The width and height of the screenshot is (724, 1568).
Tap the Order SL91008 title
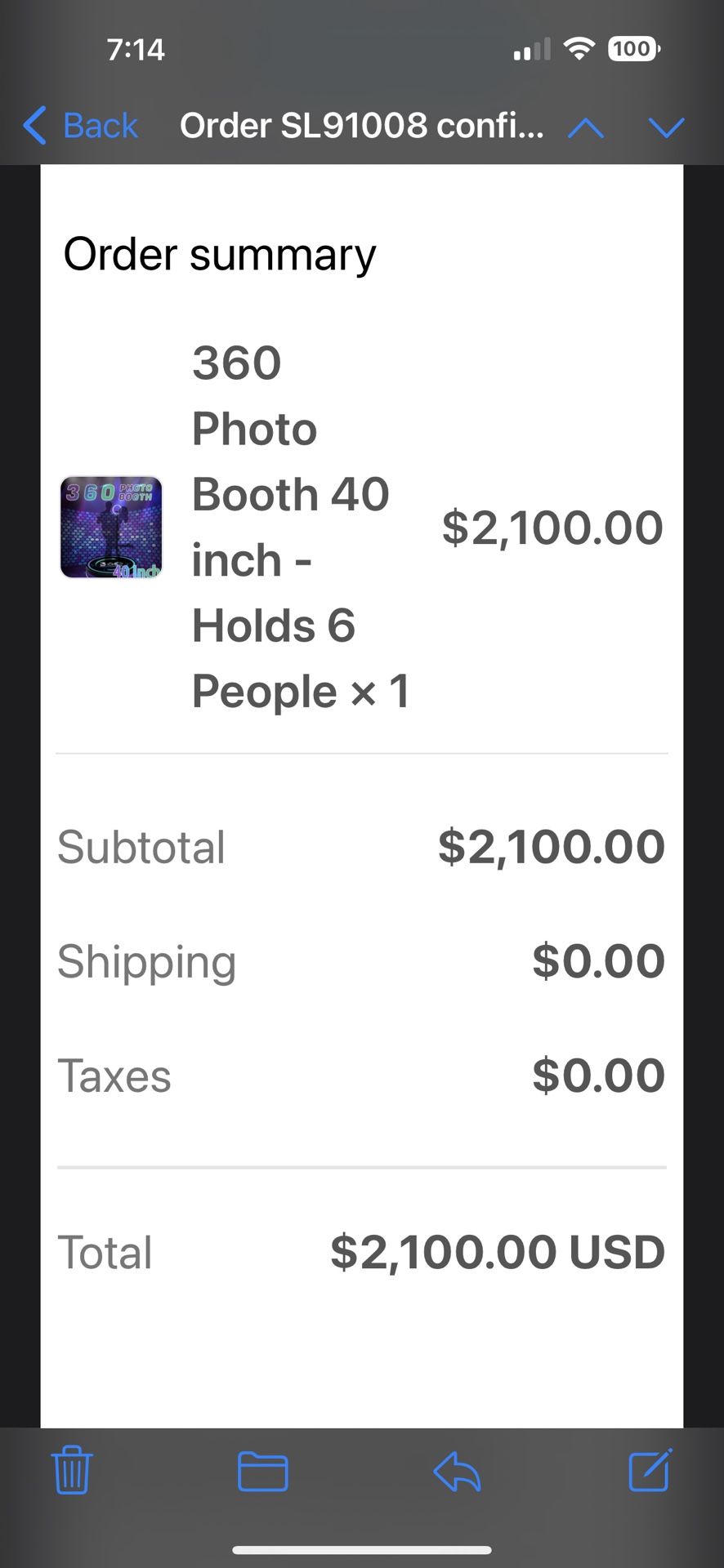coord(362,126)
